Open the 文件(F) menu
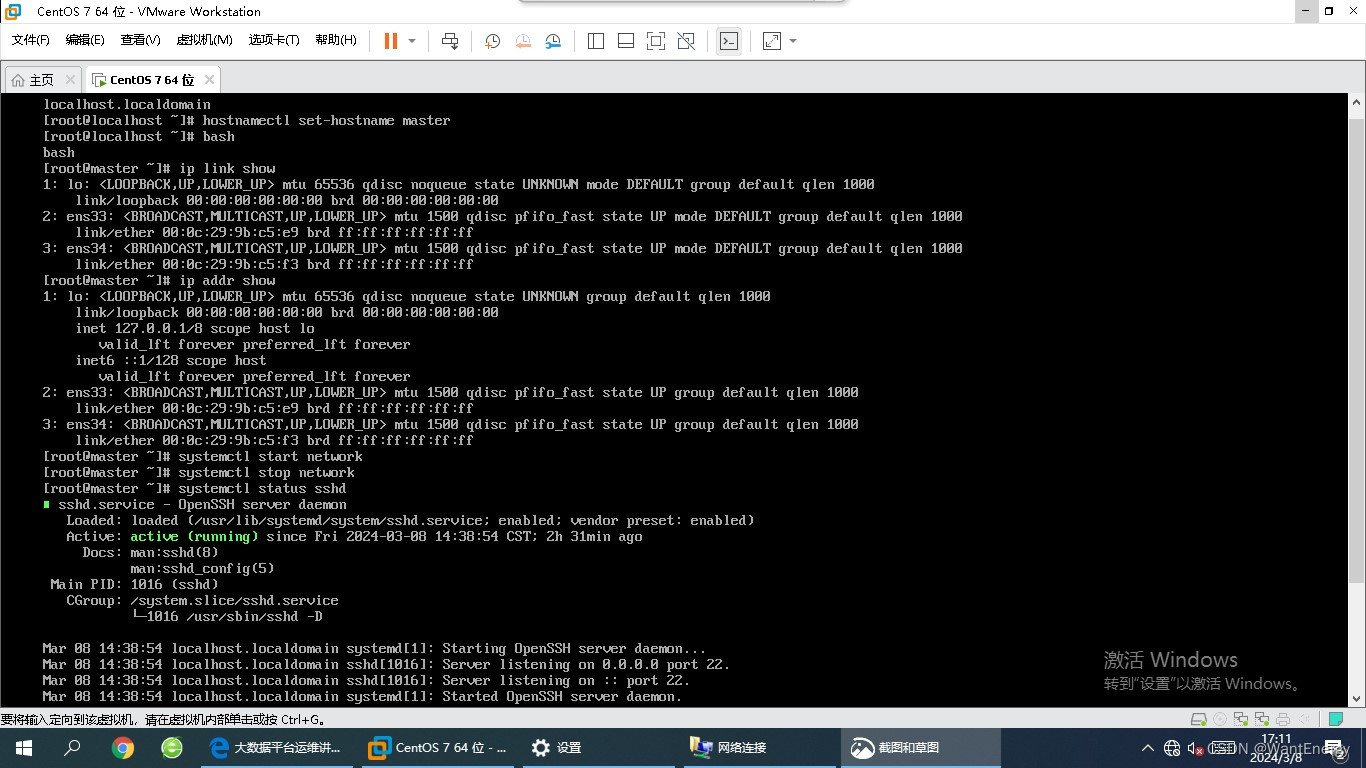Image resolution: width=1366 pixels, height=768 pixels. [x=31, y=40]
